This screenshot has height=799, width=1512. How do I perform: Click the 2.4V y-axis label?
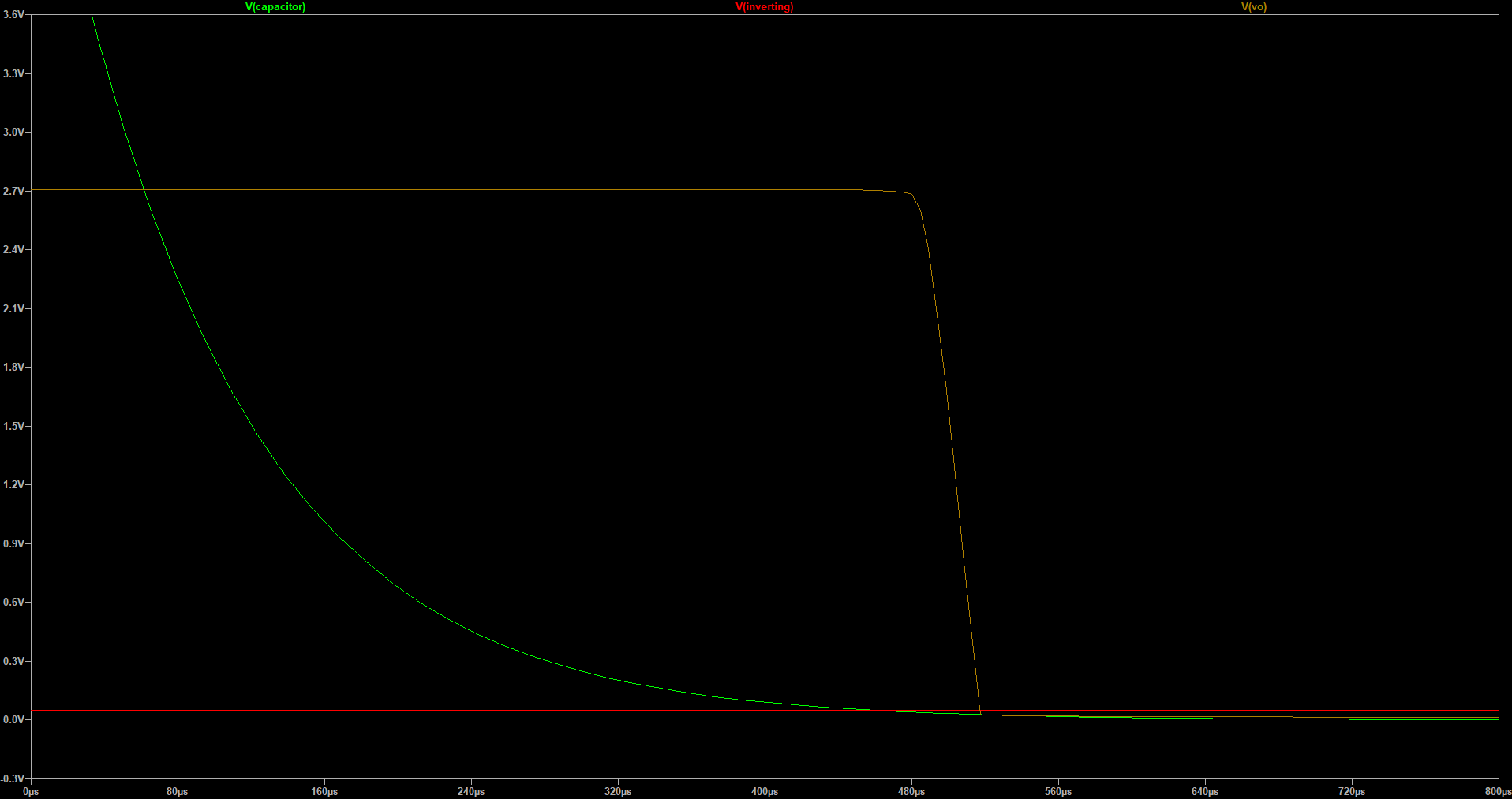(13, 249)
